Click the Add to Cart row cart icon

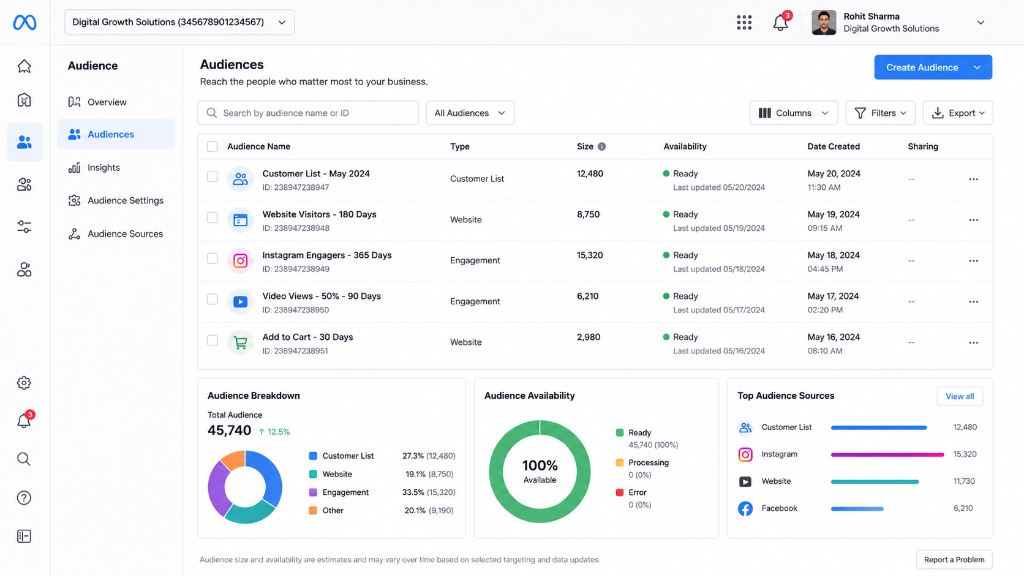[240, 343]
